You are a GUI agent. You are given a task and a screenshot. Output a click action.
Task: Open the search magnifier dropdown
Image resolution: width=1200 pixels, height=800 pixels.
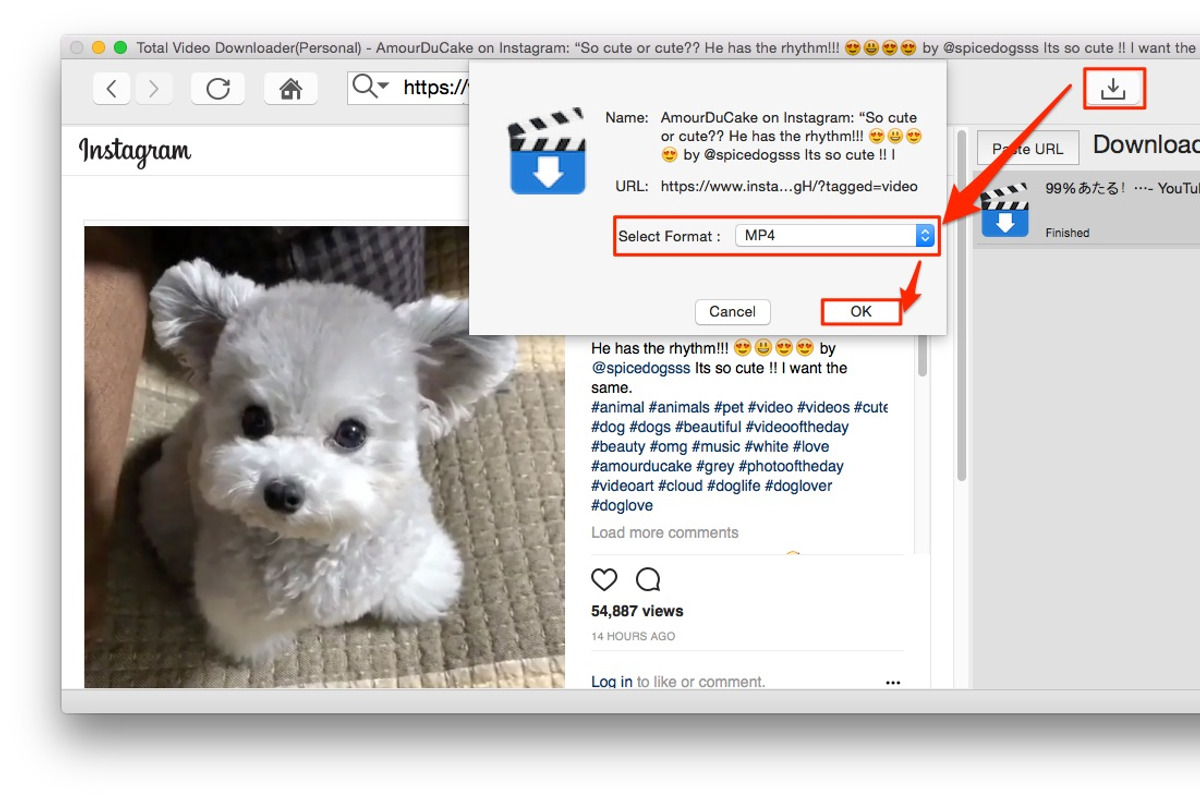[370, 87]
